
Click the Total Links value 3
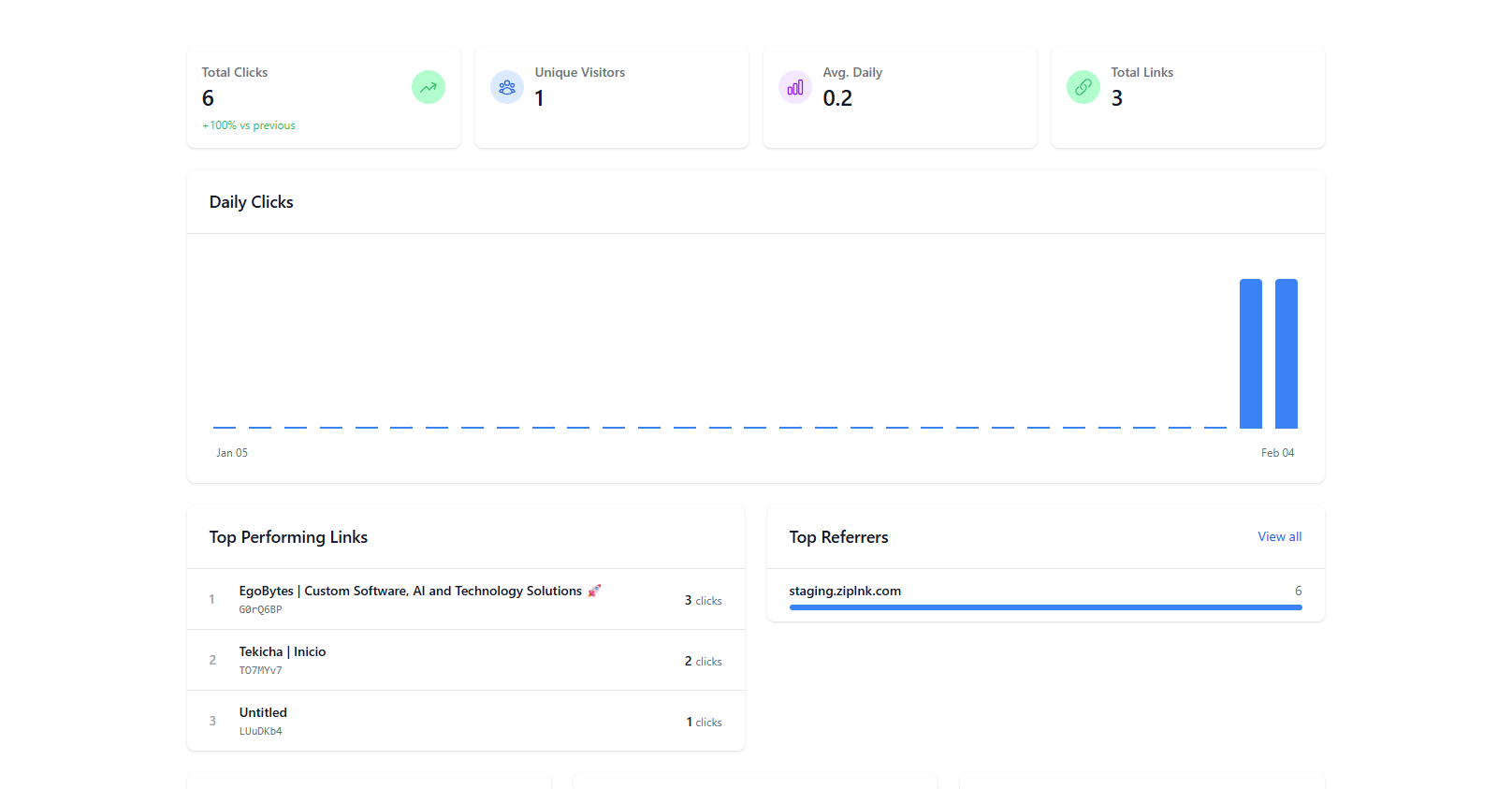point(1117,98)
